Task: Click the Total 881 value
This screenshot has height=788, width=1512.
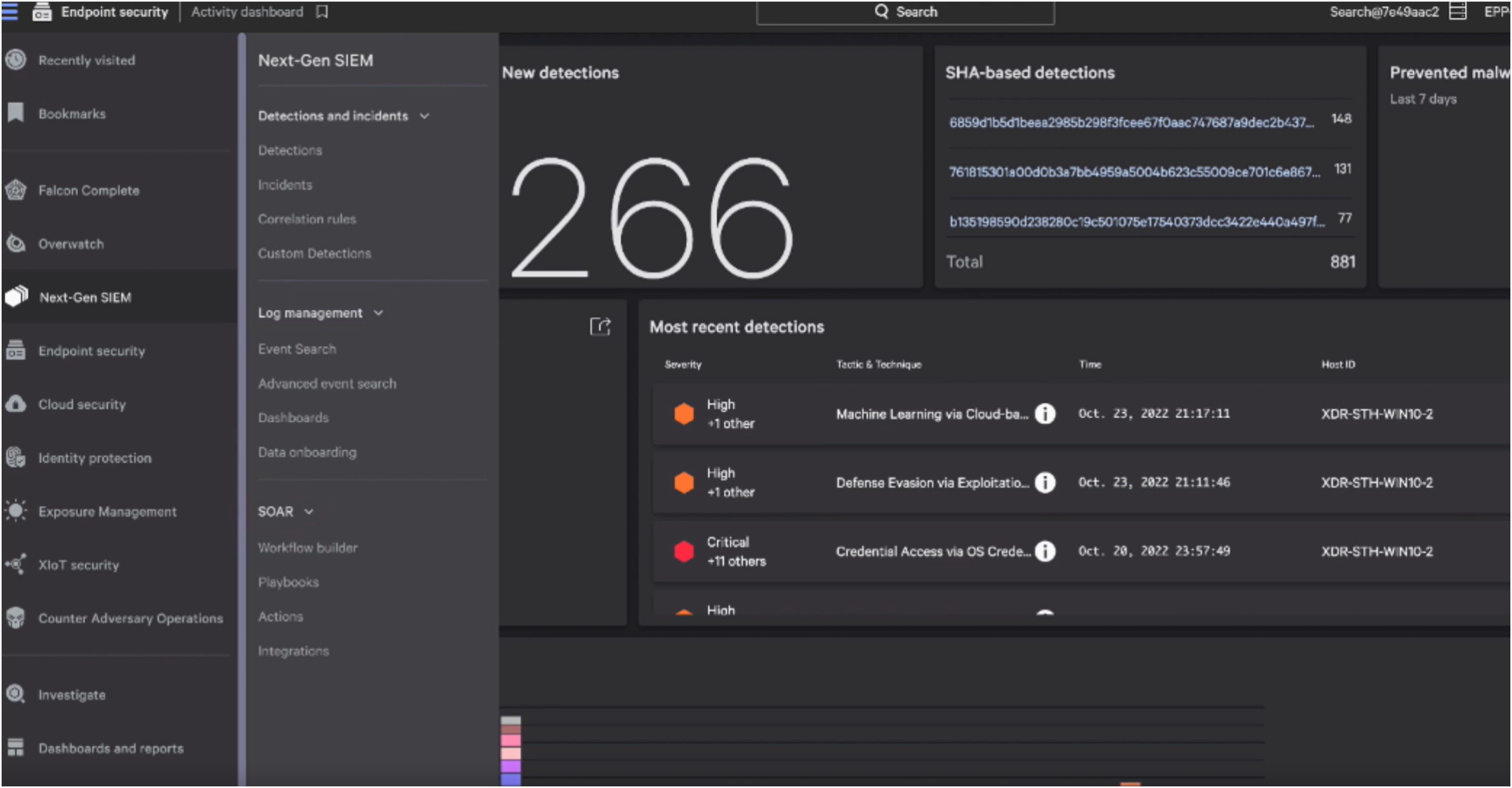Action: pyautogui.click(x=1342, y=262)
